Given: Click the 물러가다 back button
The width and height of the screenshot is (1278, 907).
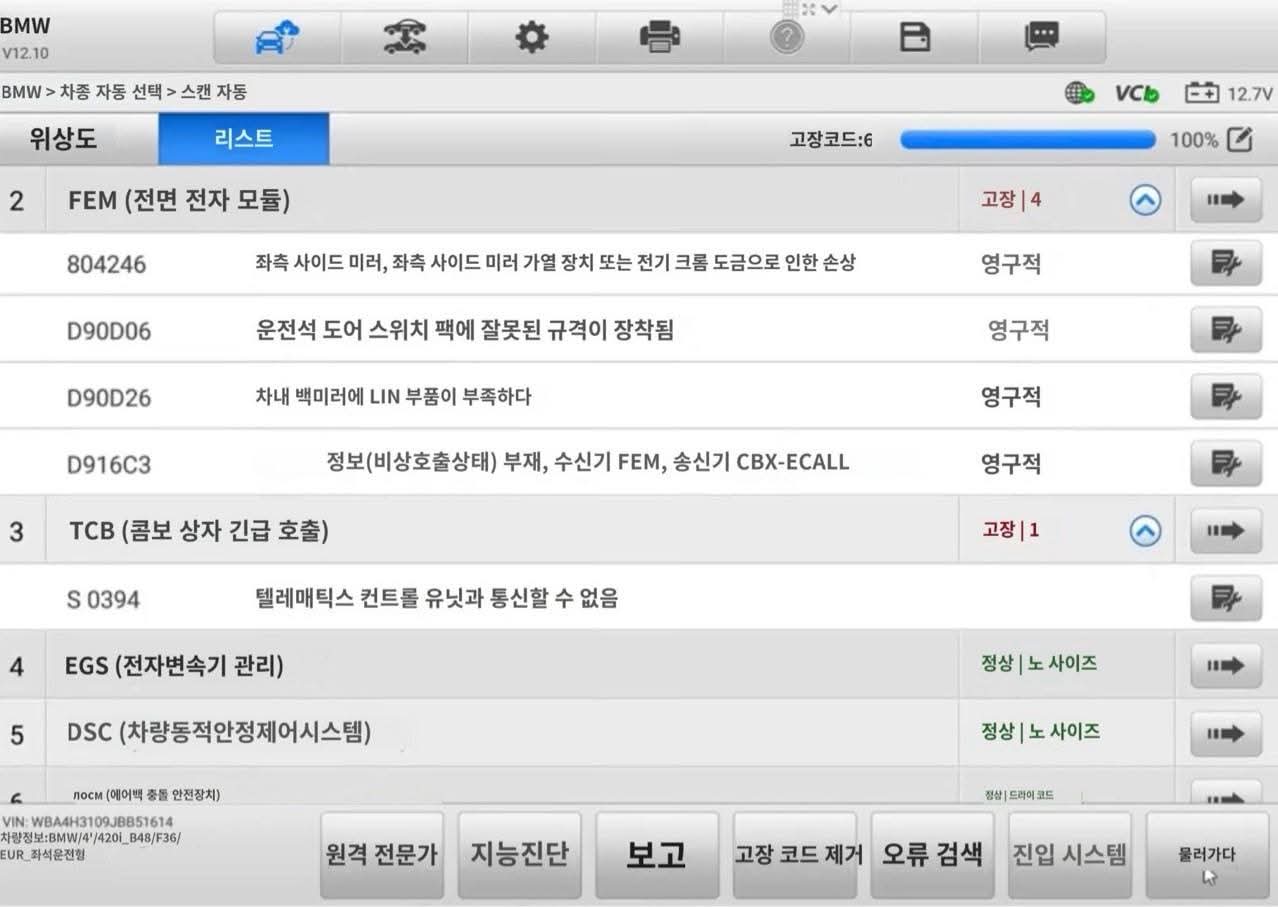Looking at the screenshot, I should tap(1207, 855).
